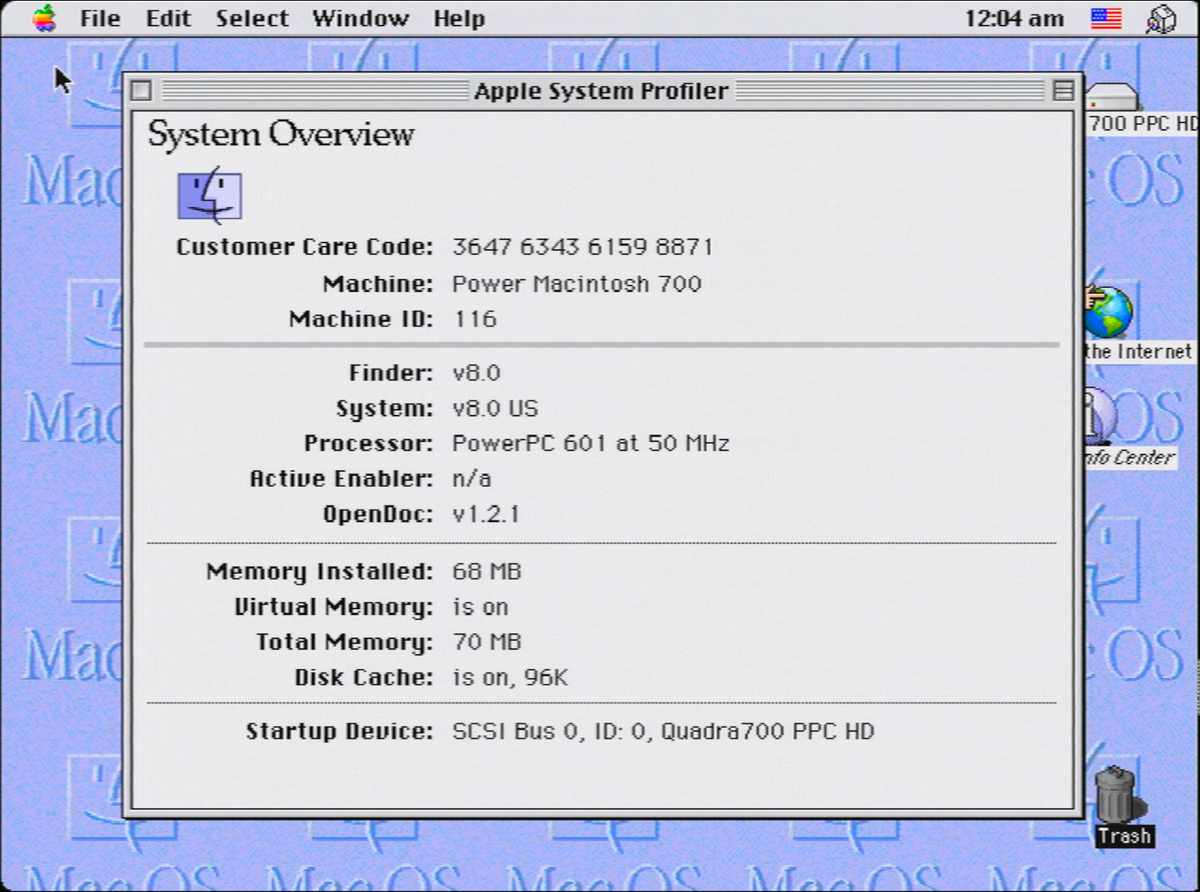This screenshot has width=1200, height=892.
Task: Collapse the Apple System Profiler window
Action: 1063,91
